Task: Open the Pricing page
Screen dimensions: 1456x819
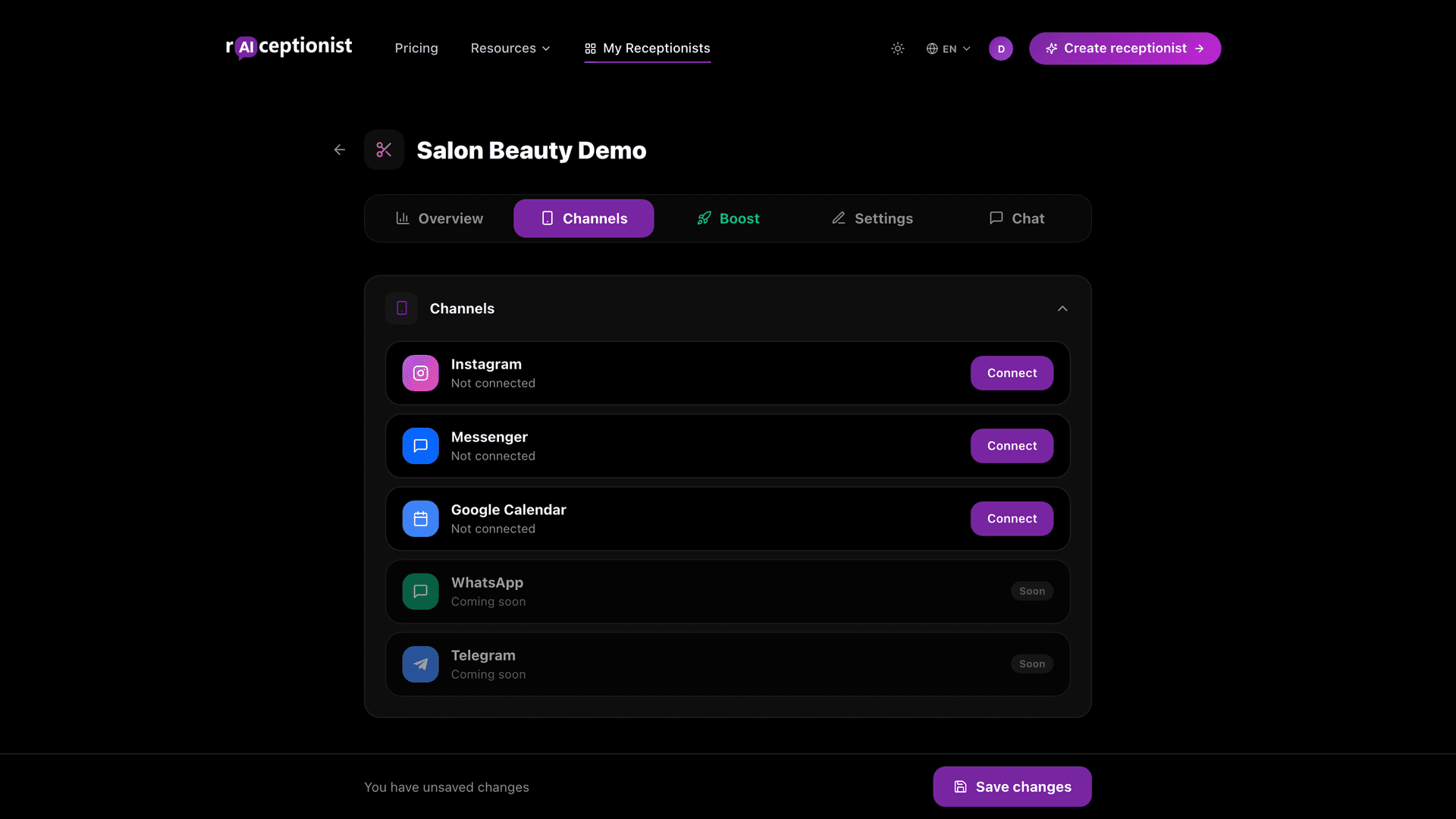Action: [416, 49]
